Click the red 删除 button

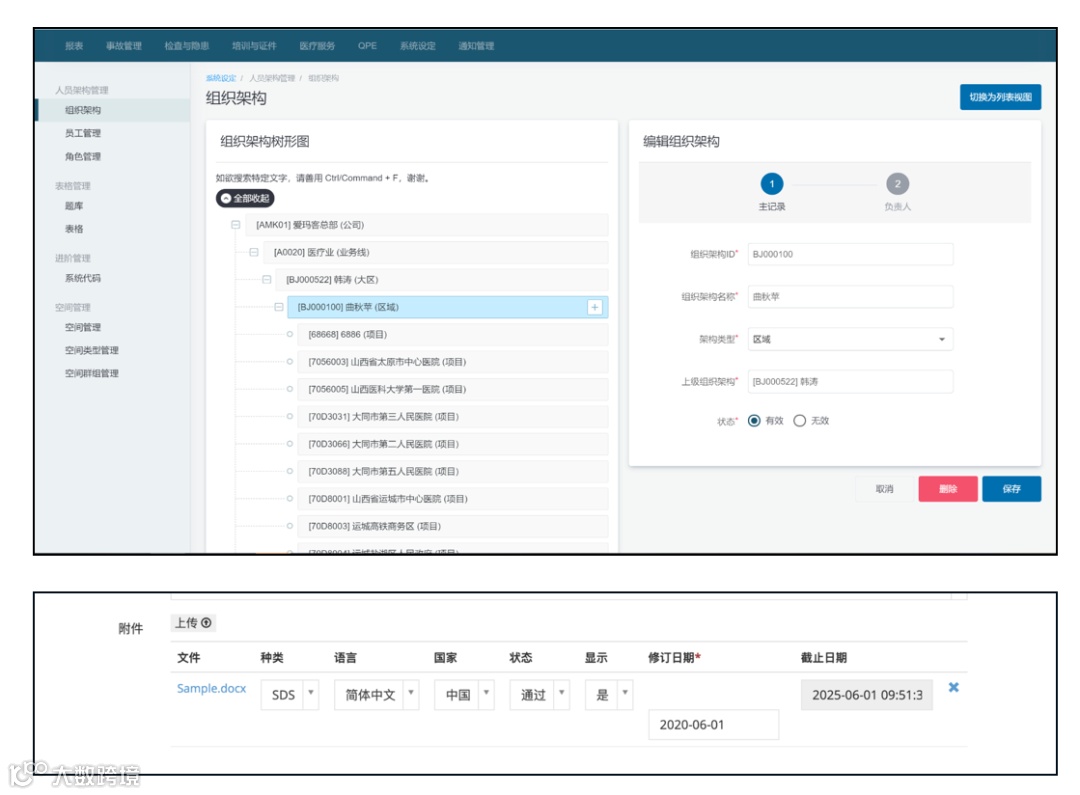[948, 489]
